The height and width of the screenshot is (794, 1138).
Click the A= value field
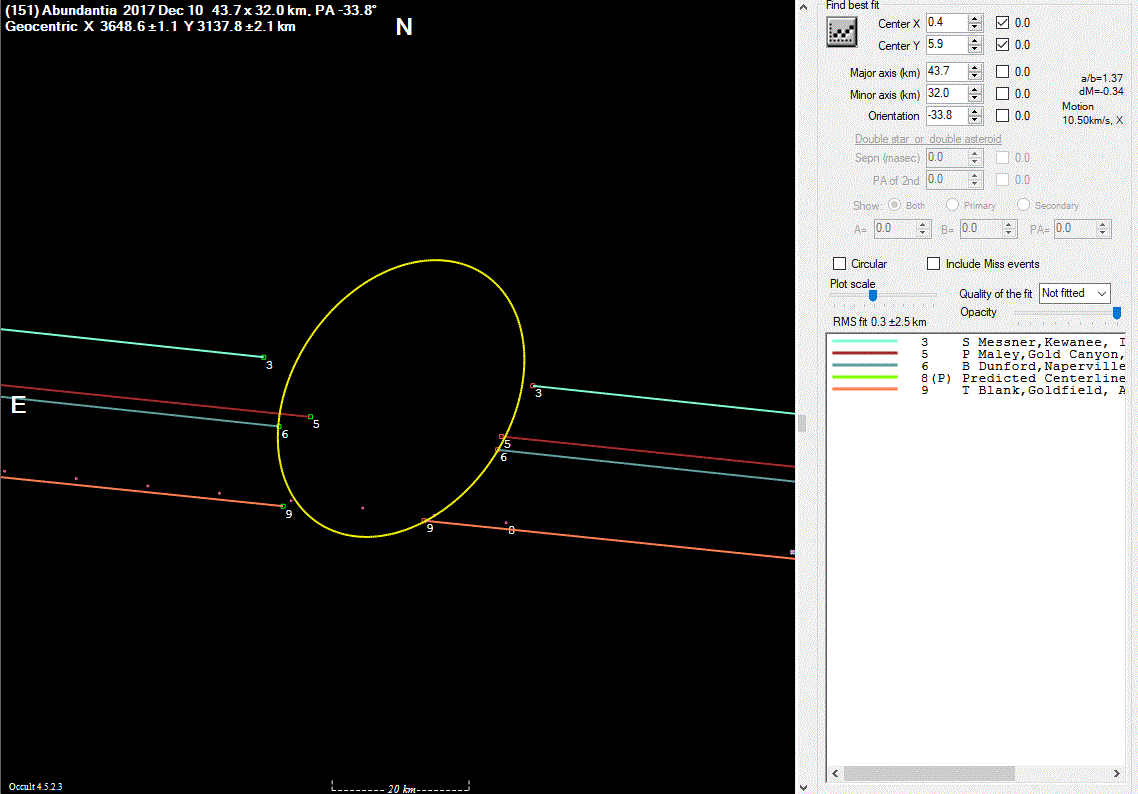pos(894,229)
